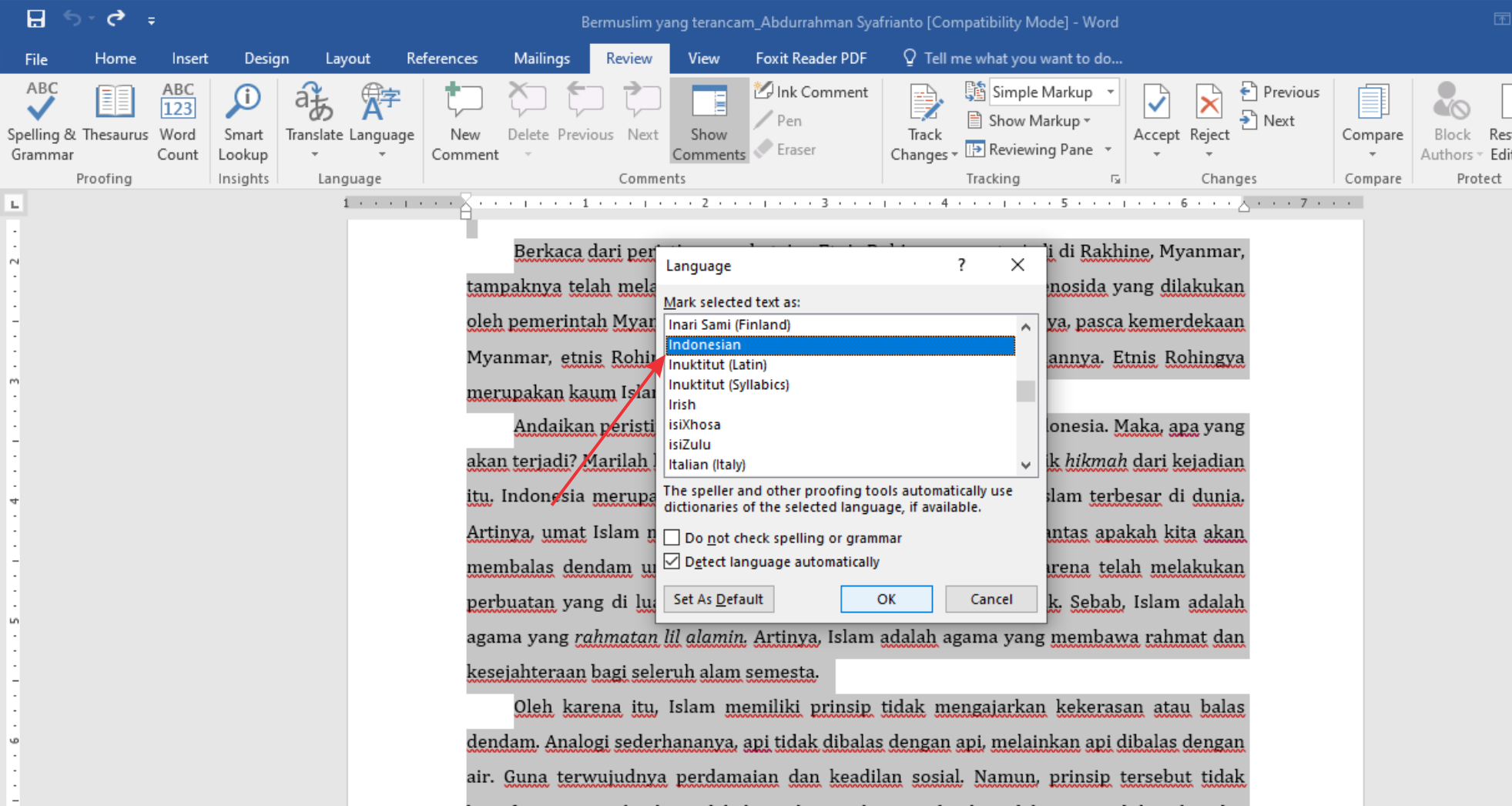Expand the Simple Markup dropdown
The image size is (1512, 806).
coord(1110,92)
